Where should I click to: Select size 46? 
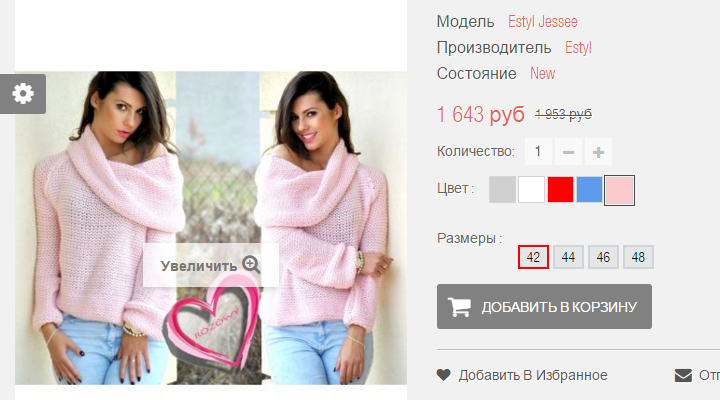[x=603, y=257]
